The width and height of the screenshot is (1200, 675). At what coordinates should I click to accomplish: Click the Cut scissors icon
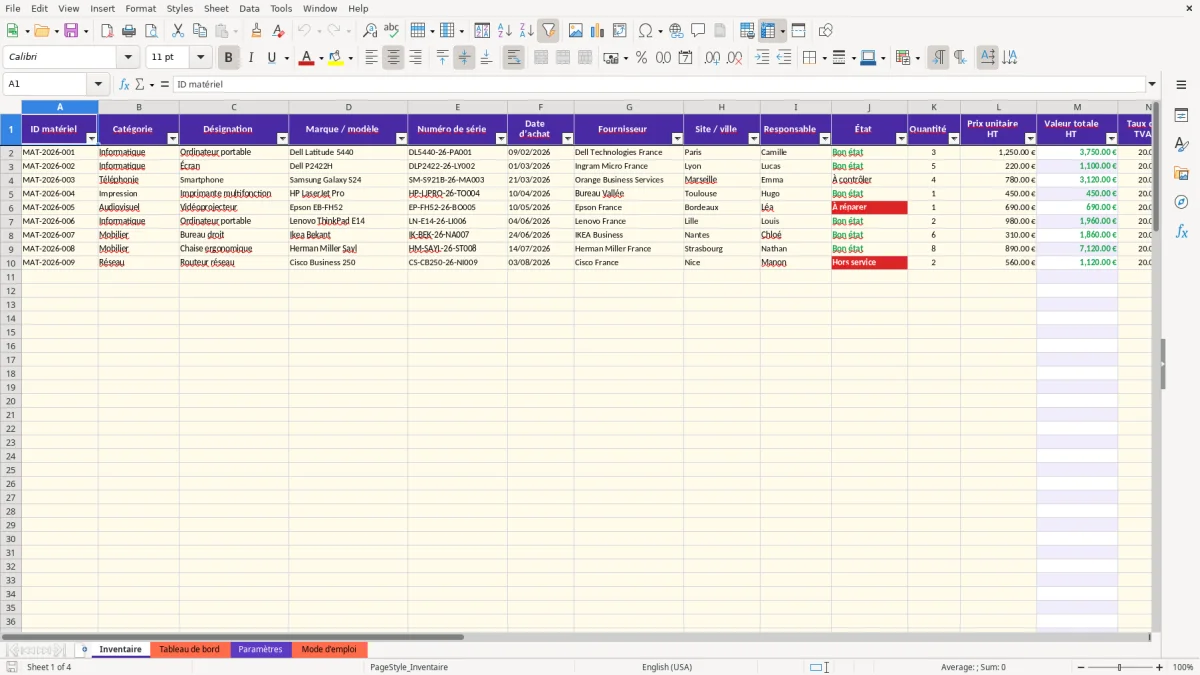177,31
